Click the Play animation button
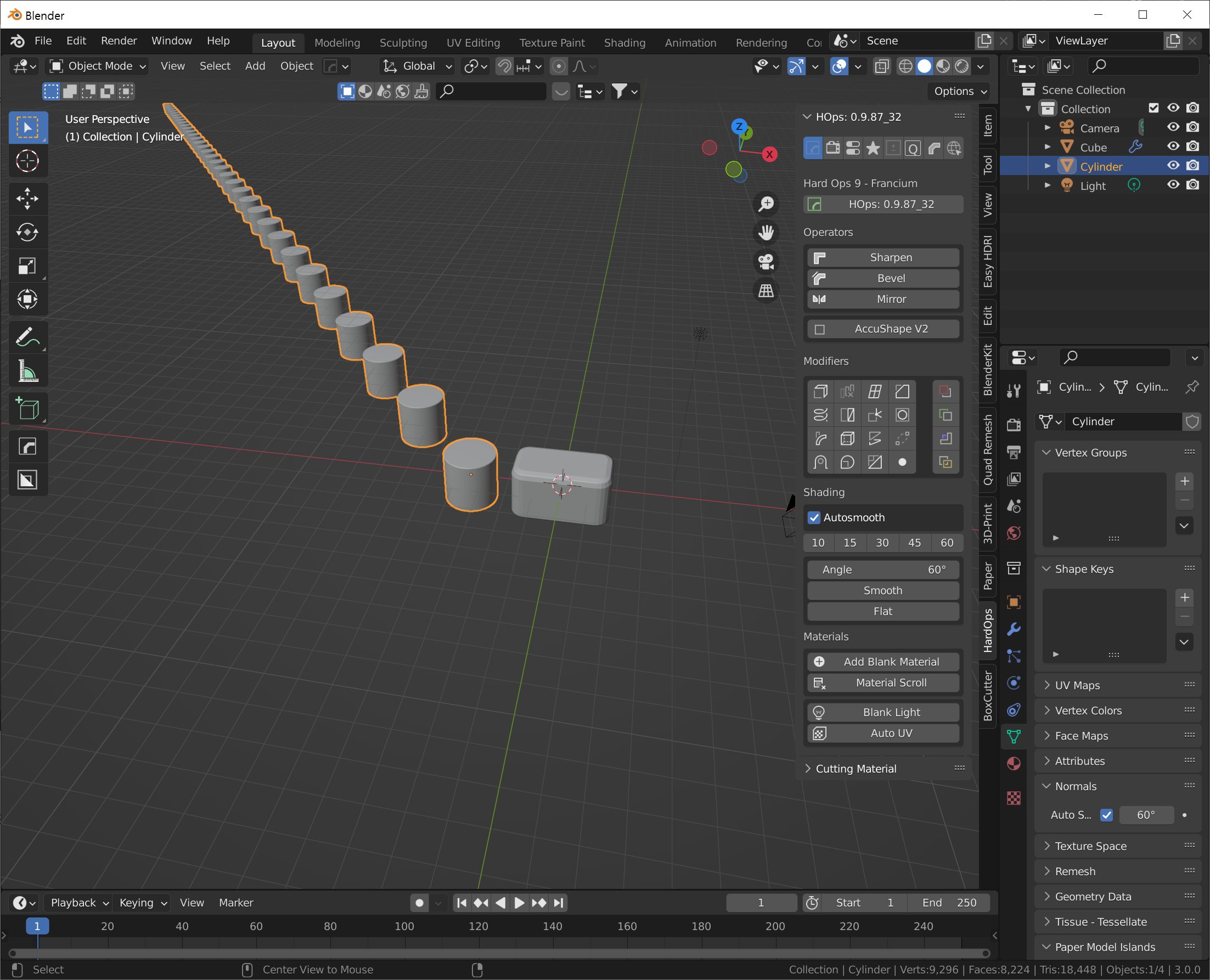This screenshot has height=980, width=1210. (x=519, y=903)
